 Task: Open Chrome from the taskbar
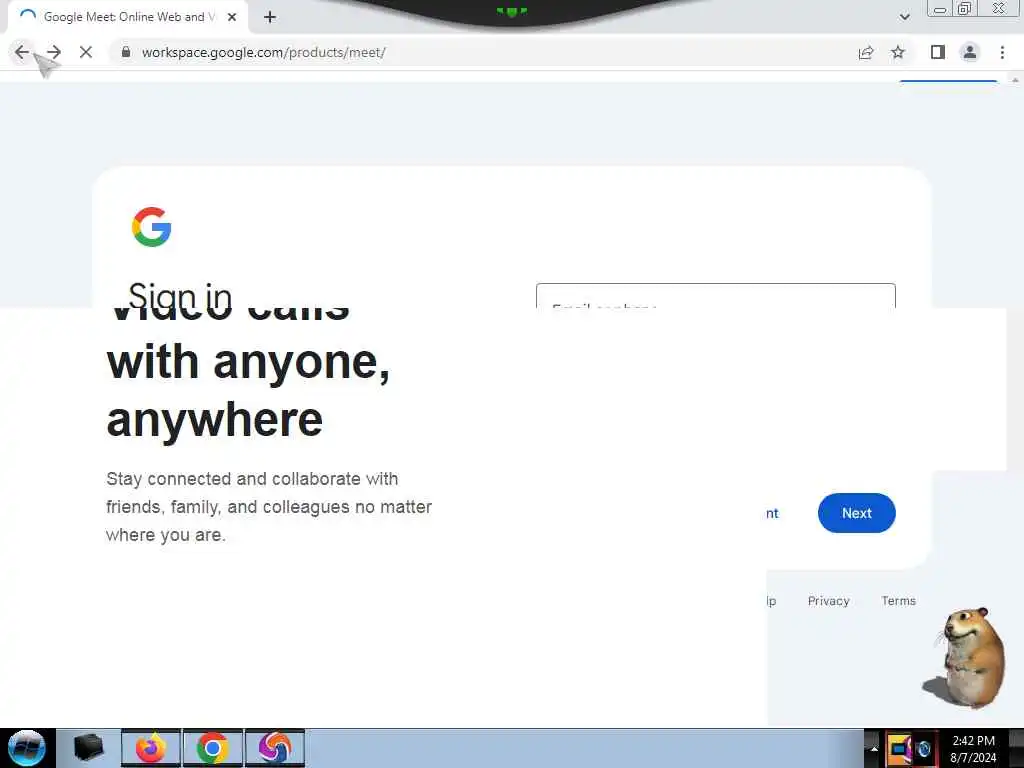point(212,748)
